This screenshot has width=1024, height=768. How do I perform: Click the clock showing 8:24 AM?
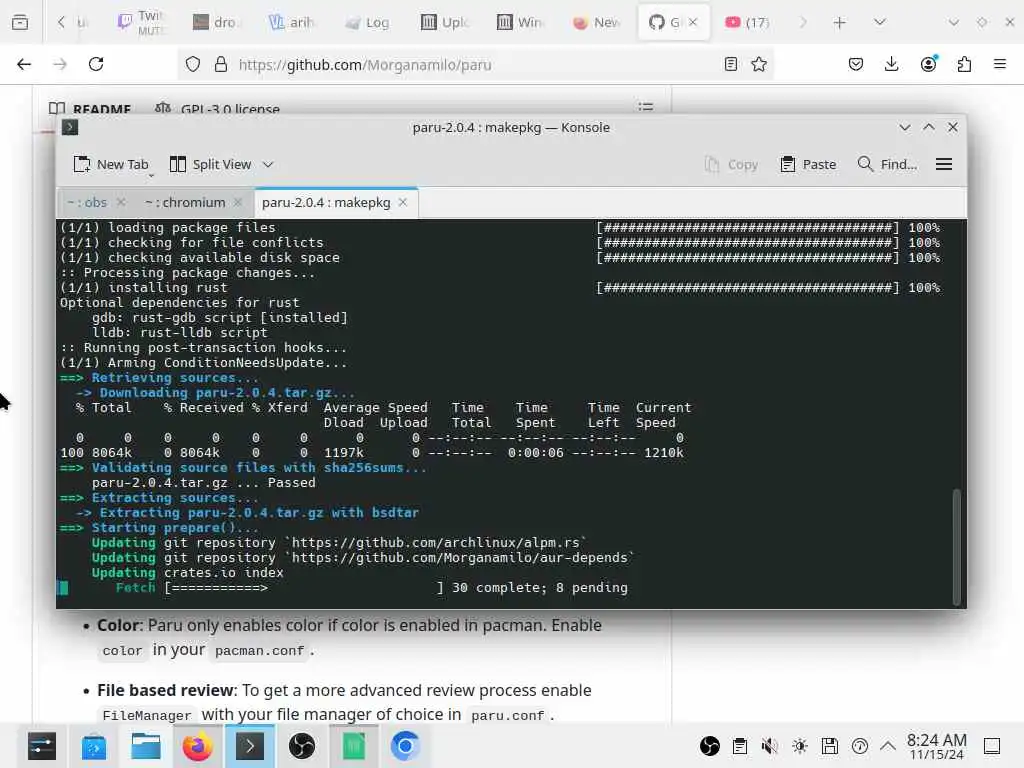[x=936, y=746]
